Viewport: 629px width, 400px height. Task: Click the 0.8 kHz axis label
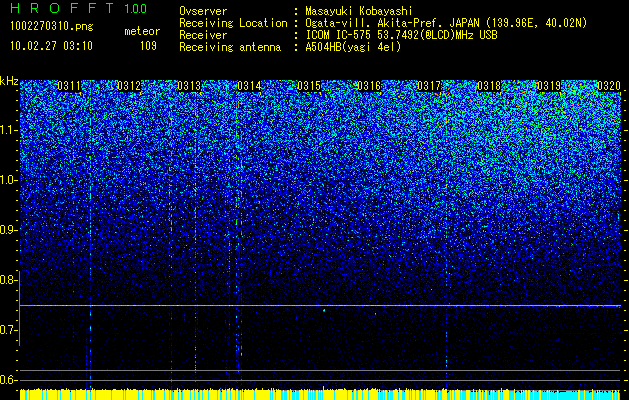pyautogui.click(x=8, y=280)
